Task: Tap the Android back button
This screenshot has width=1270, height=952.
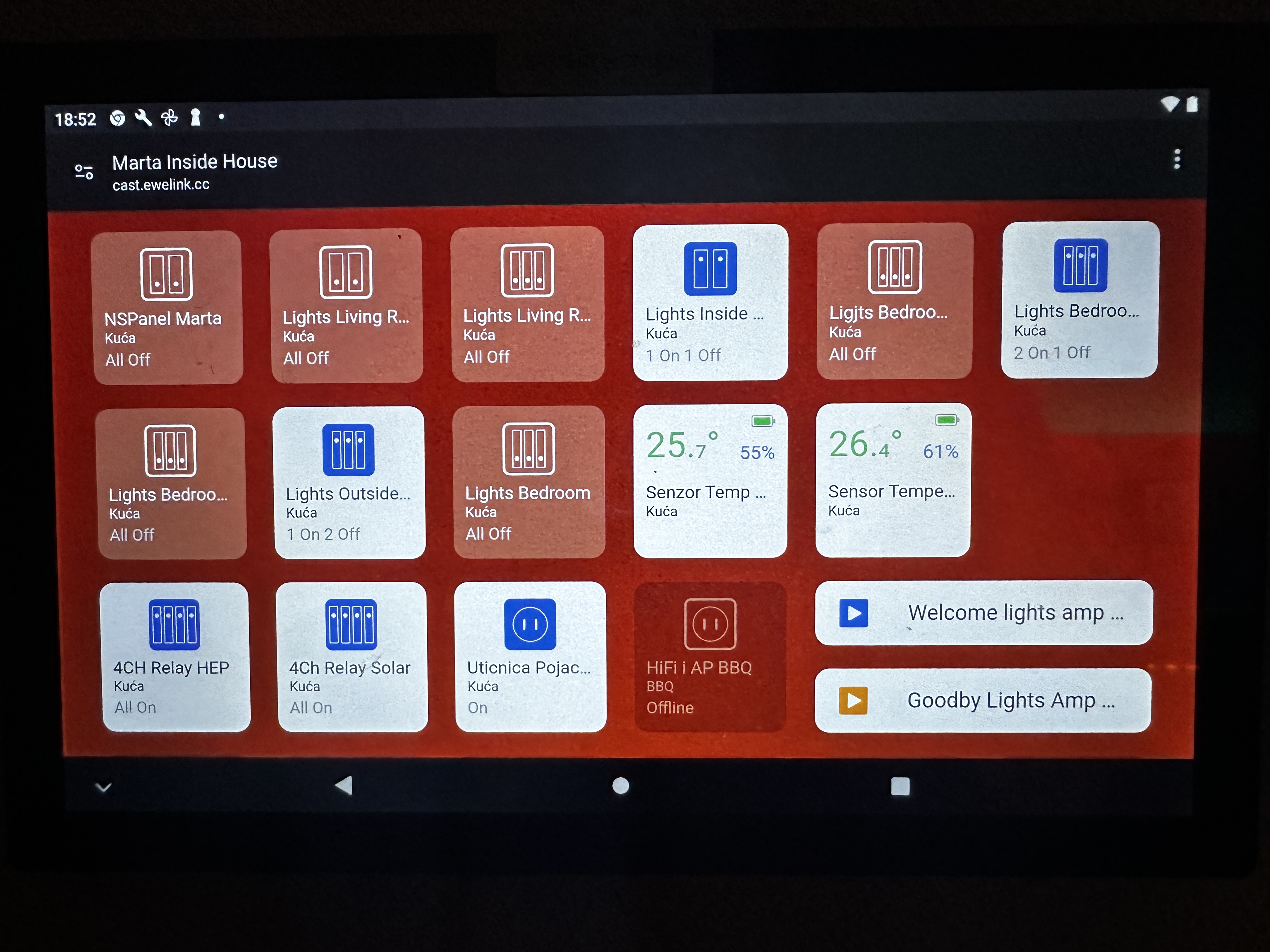Action: click(x=343, y=785)
